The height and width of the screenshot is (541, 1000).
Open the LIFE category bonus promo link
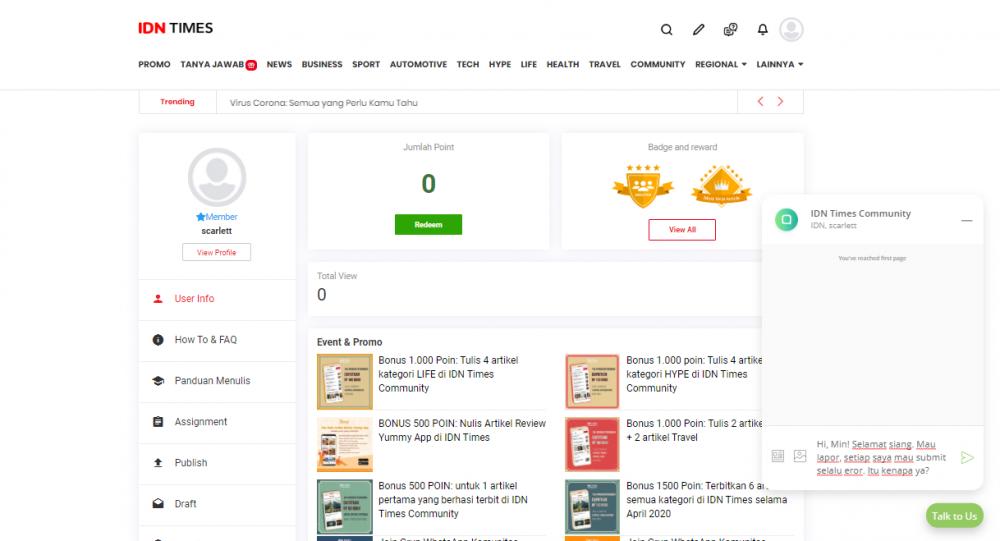tap(448, 374)
